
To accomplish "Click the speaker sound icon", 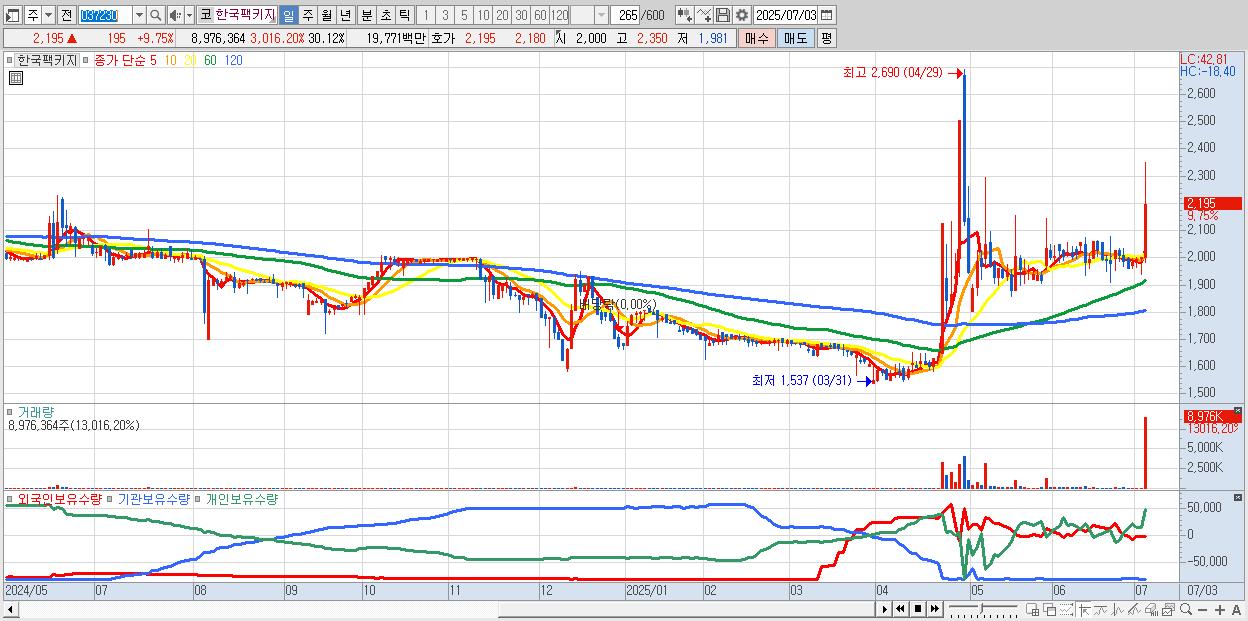I will tap(175, 15).
